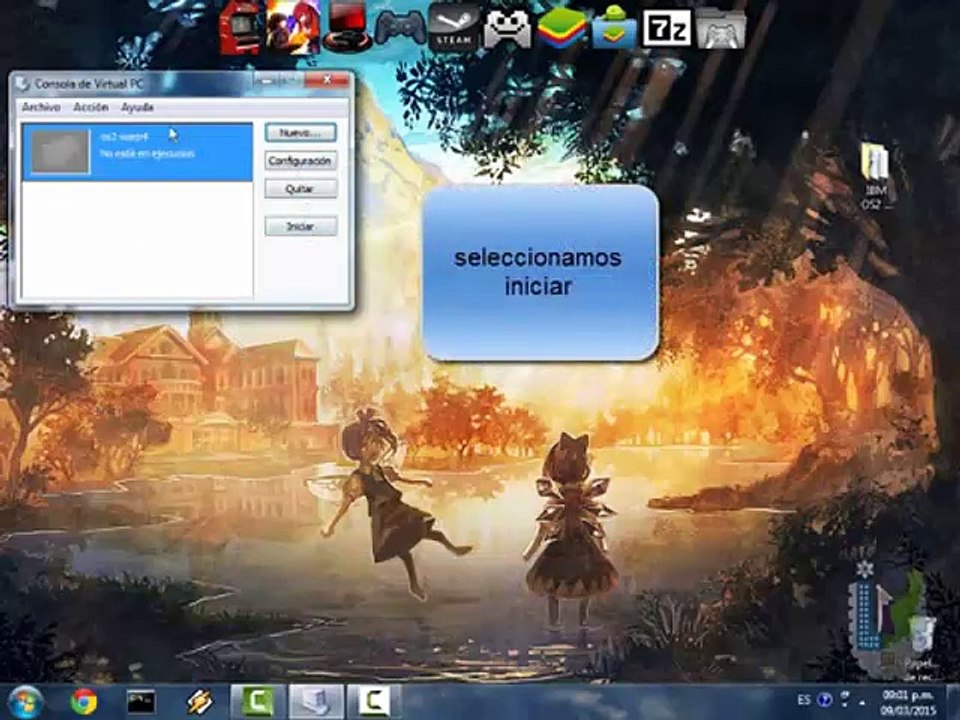The image size is (960, 720).
Task: Open the Ayuda menu
Action: [137, 107]
